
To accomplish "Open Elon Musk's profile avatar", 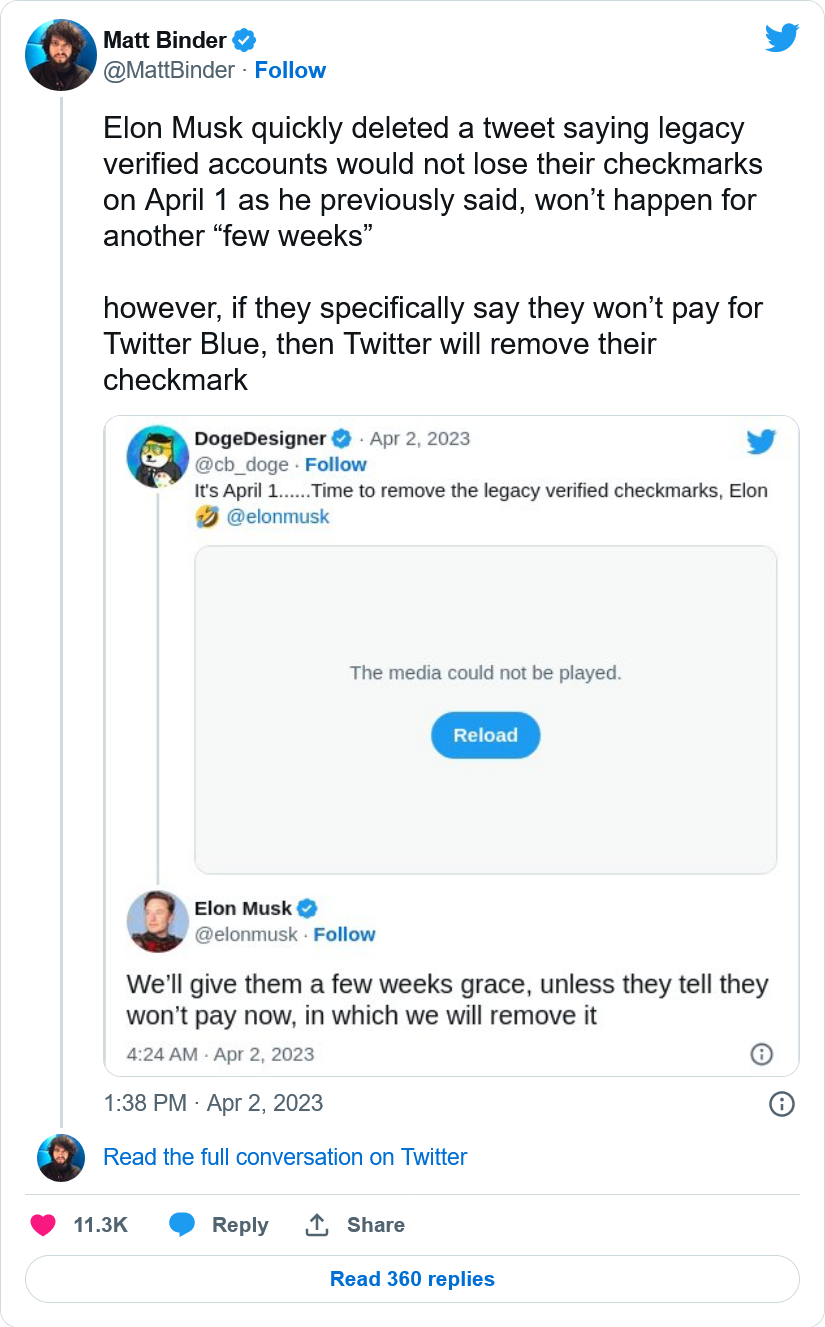I will 158,921.
